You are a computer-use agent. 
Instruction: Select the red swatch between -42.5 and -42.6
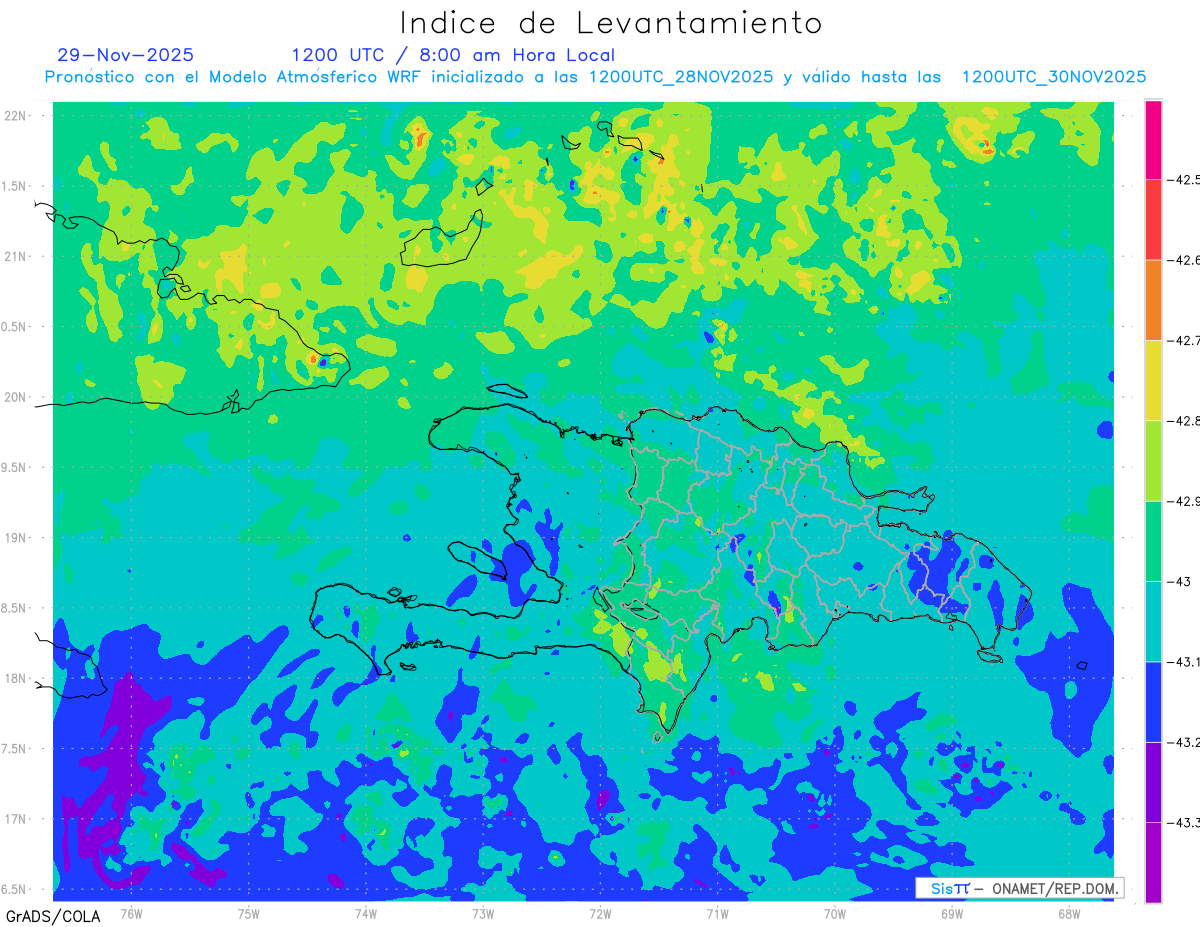pyautogui.click(x=1153, y=220)
